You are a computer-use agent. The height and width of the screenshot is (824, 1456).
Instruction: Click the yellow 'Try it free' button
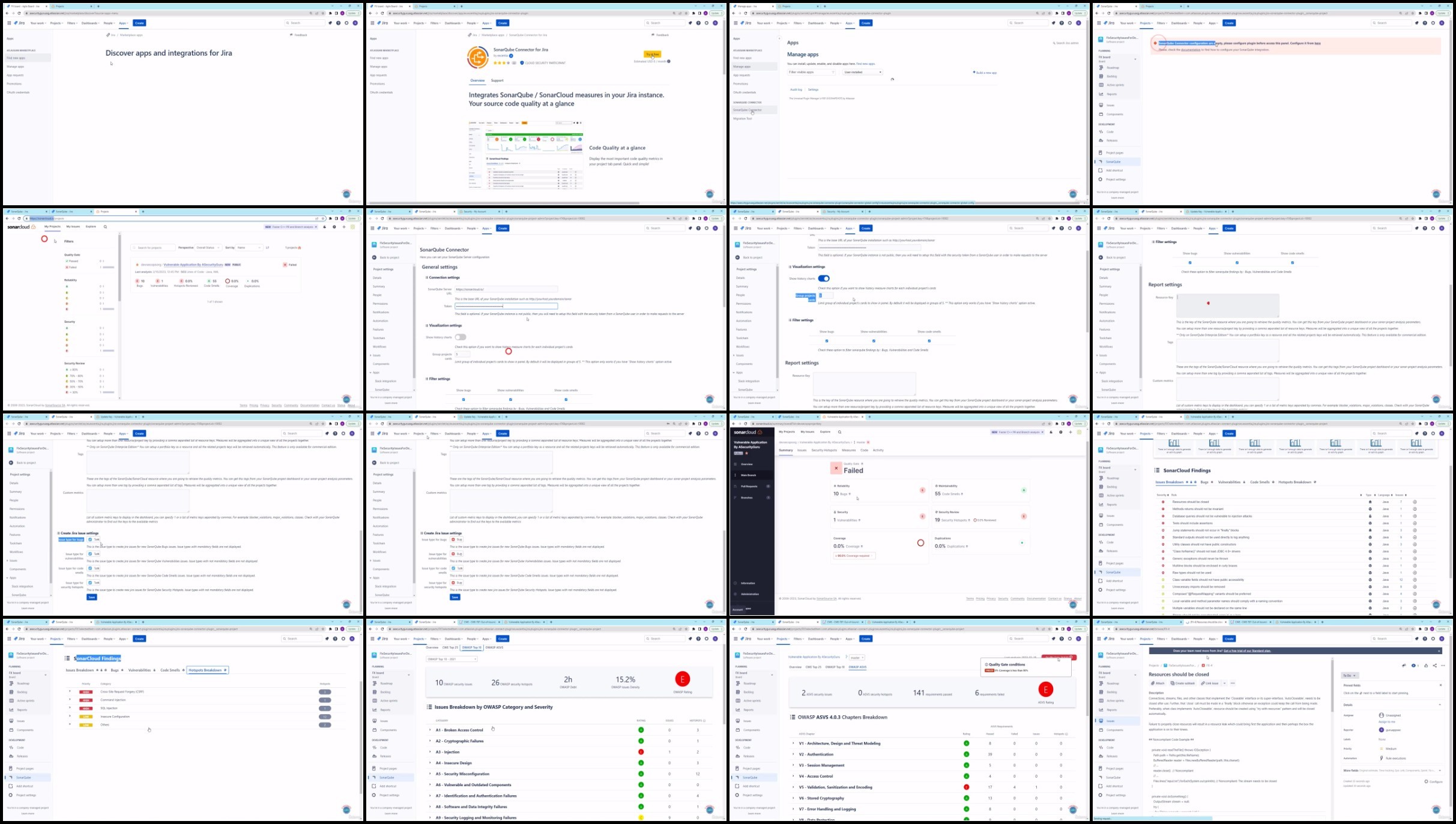coord(652,54)
